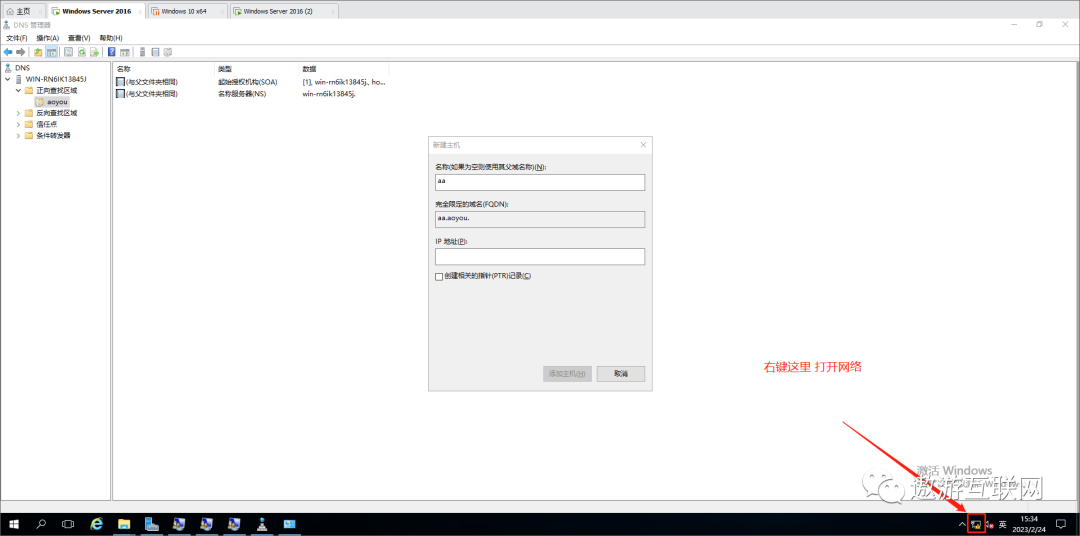The height and width of the screenshot is (536, 1080).
Task: Launch Internet Explorer from taskbar
Action: coord(97,524)
